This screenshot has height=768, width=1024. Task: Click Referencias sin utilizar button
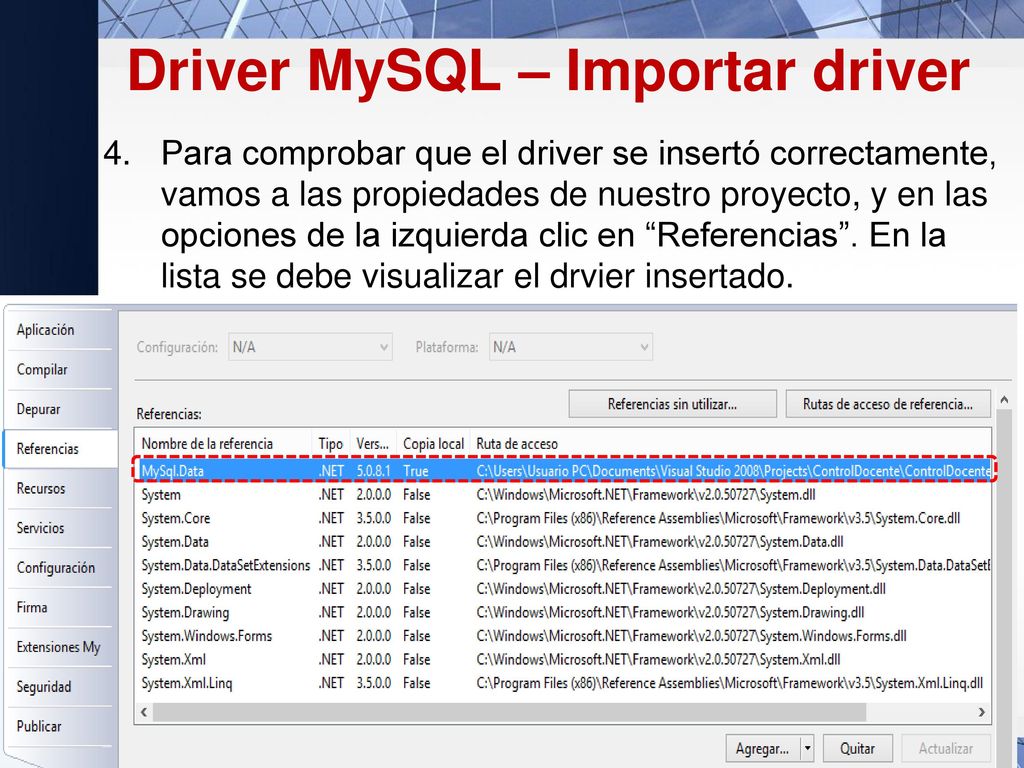(673, 404)
